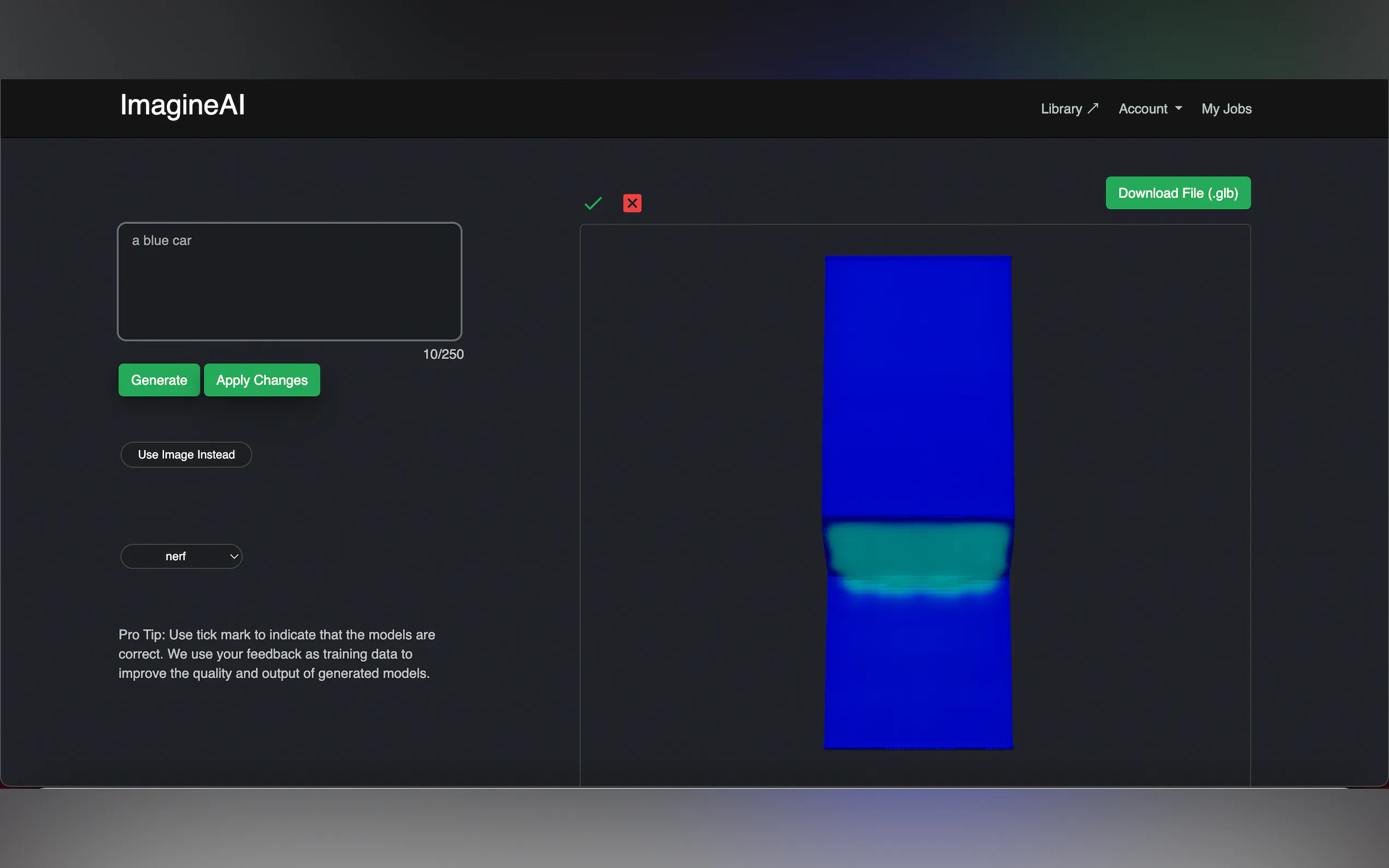Open the Account dropdown caret
The width and height of the screenshot is (1389, 868).
pos(1178,108)
